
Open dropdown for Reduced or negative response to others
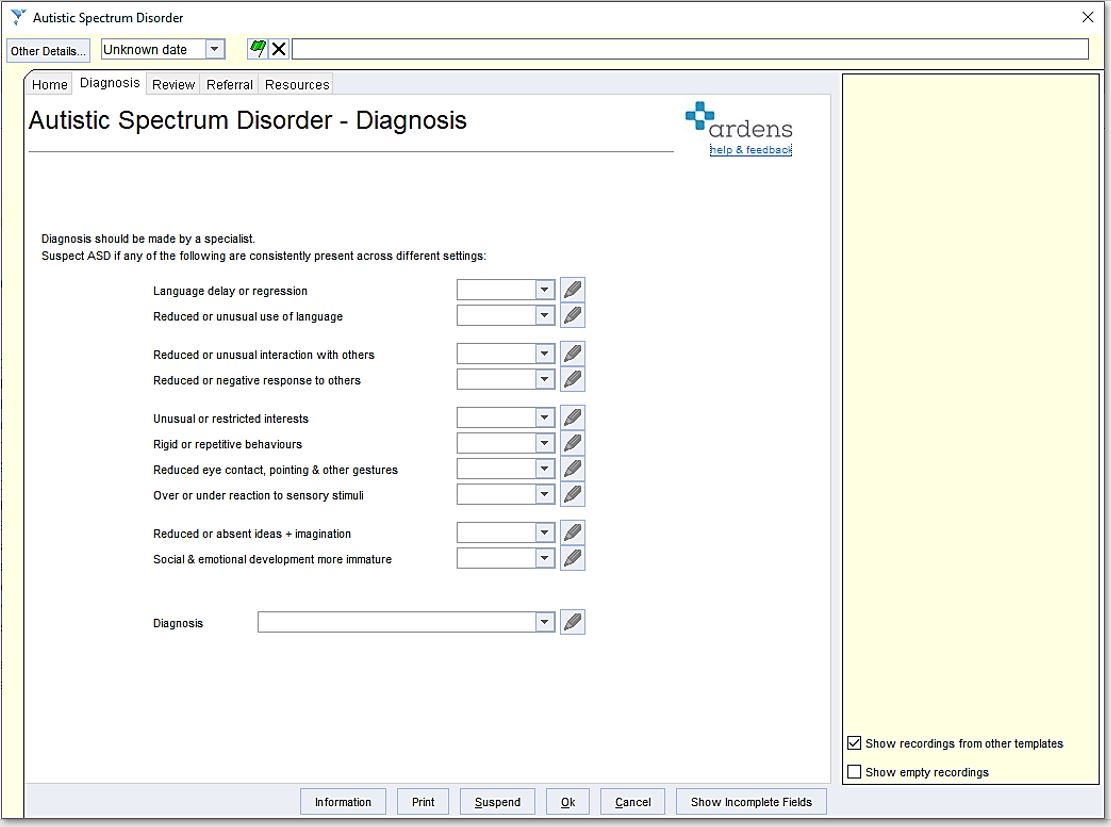click(x=544, y=379)
